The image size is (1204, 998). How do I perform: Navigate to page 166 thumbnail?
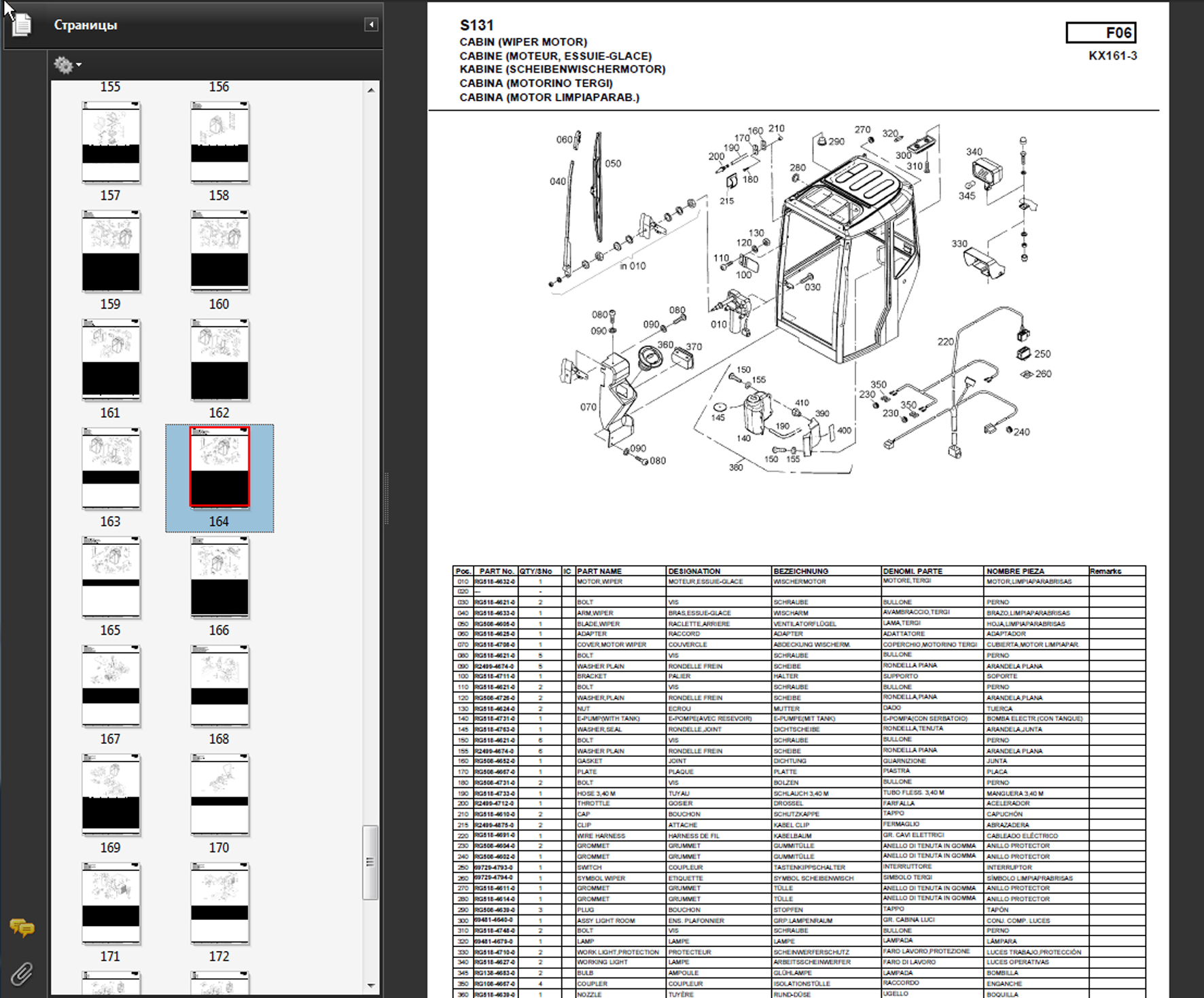click(x=219, y=577)
